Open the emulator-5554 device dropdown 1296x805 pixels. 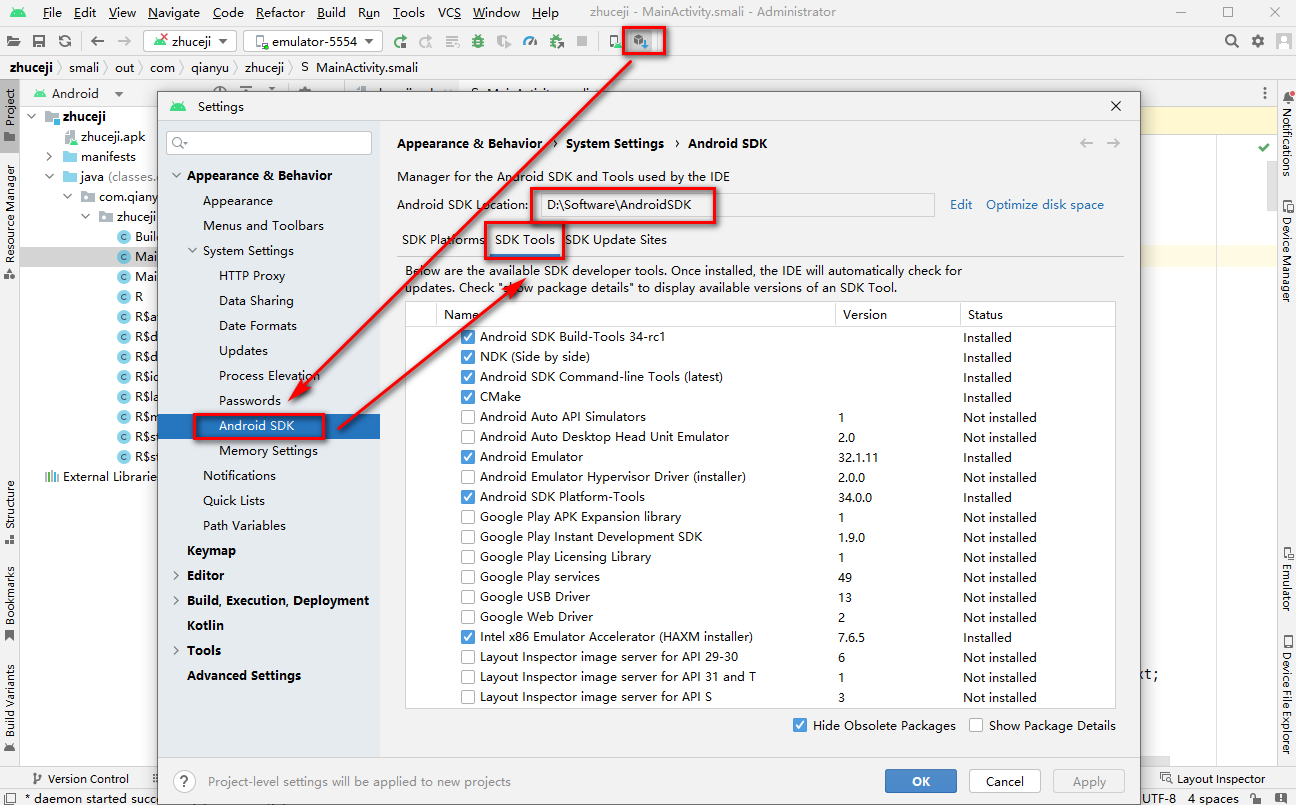(x=312, y=41)
